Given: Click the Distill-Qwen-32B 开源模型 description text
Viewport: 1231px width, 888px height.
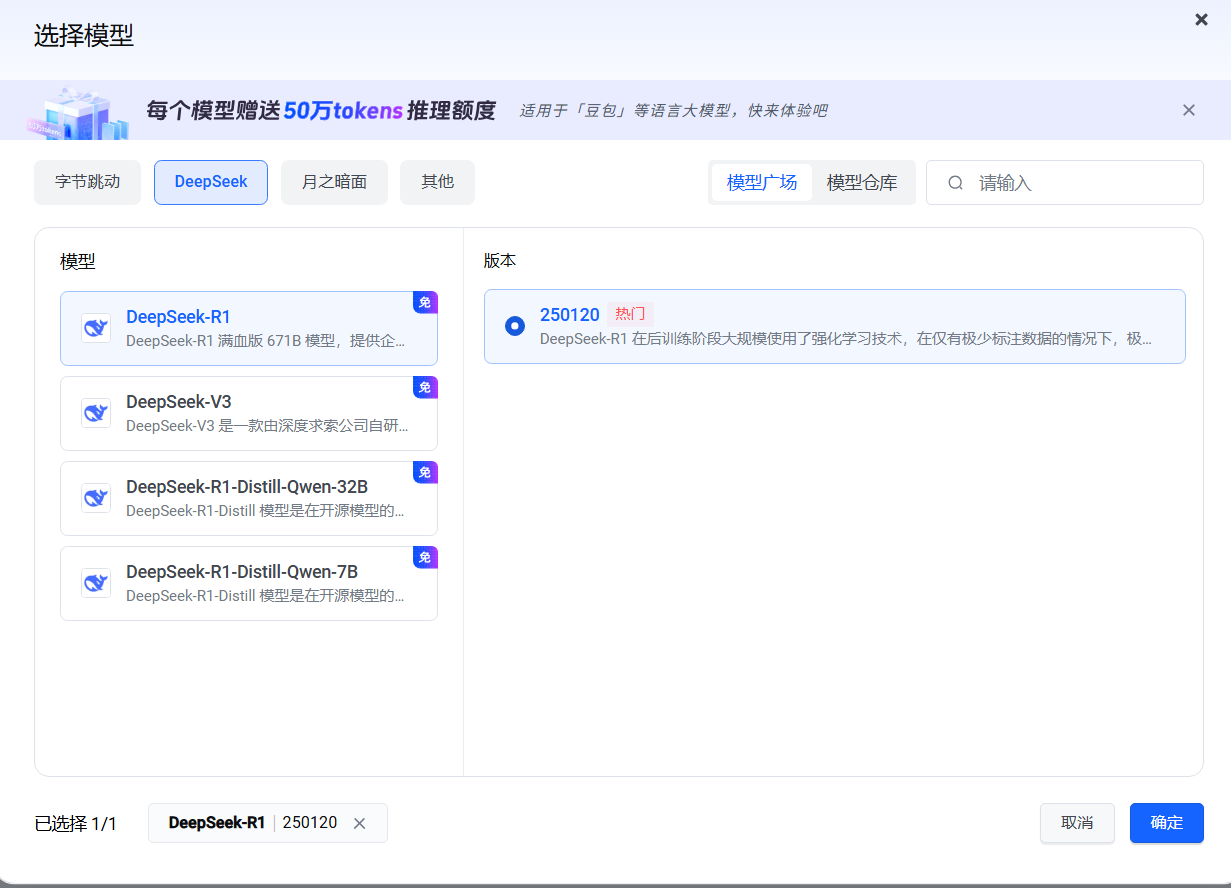Looking at the screenshot, I should pyautogui.click(x=266, y=511).
